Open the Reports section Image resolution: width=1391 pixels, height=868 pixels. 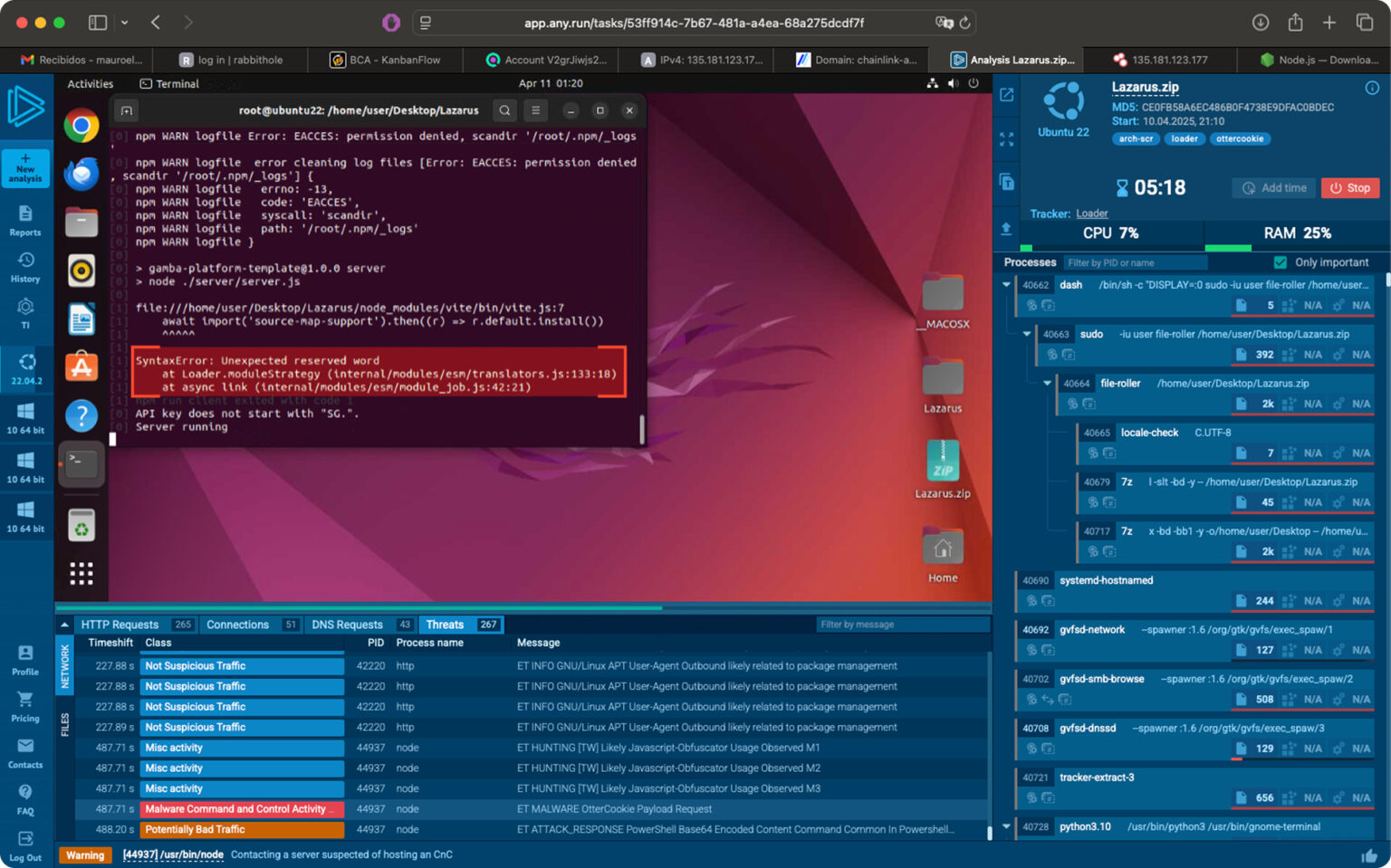pyautogui.click(x=24, y=217)
